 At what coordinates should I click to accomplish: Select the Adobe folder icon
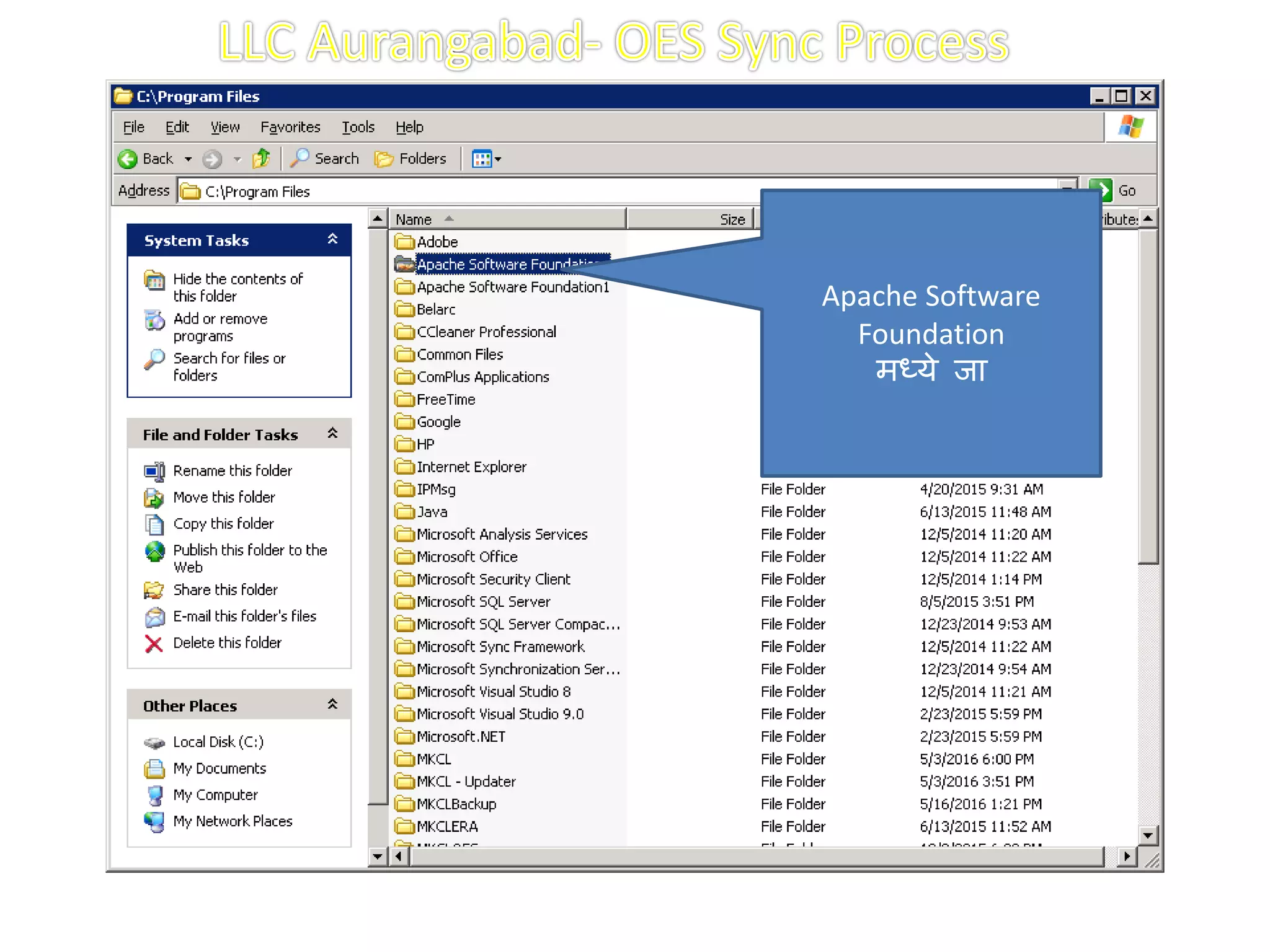(x=404, y=242)
